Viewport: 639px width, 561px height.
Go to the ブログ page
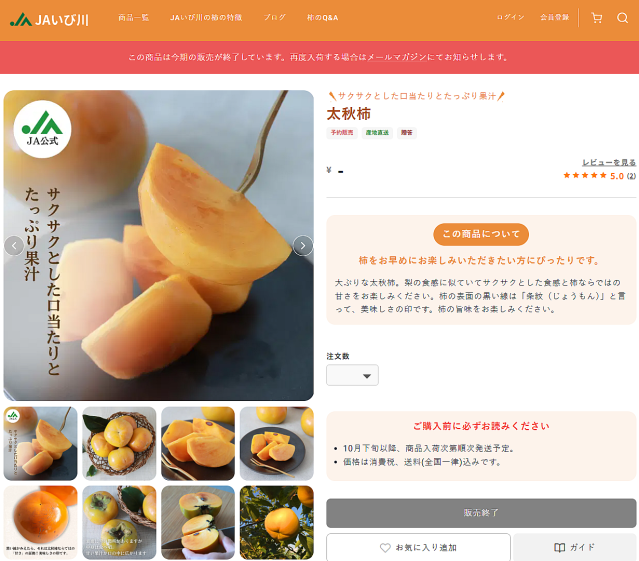[x=275, y=18]
